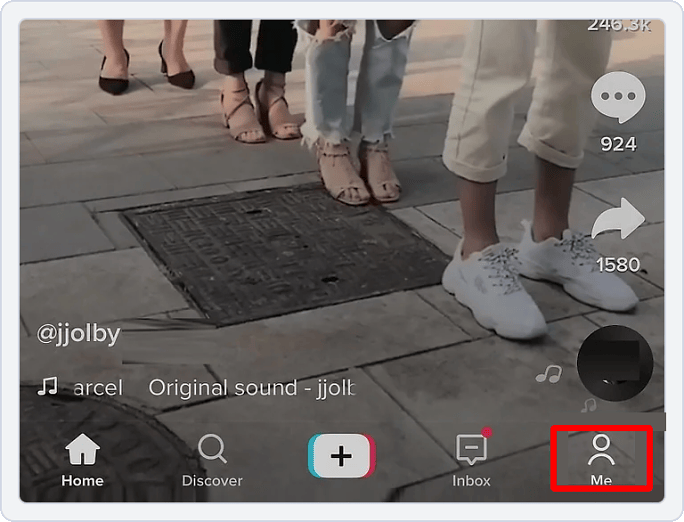Tap the share arrow icon
684x522 pixels.
[618, 219]
